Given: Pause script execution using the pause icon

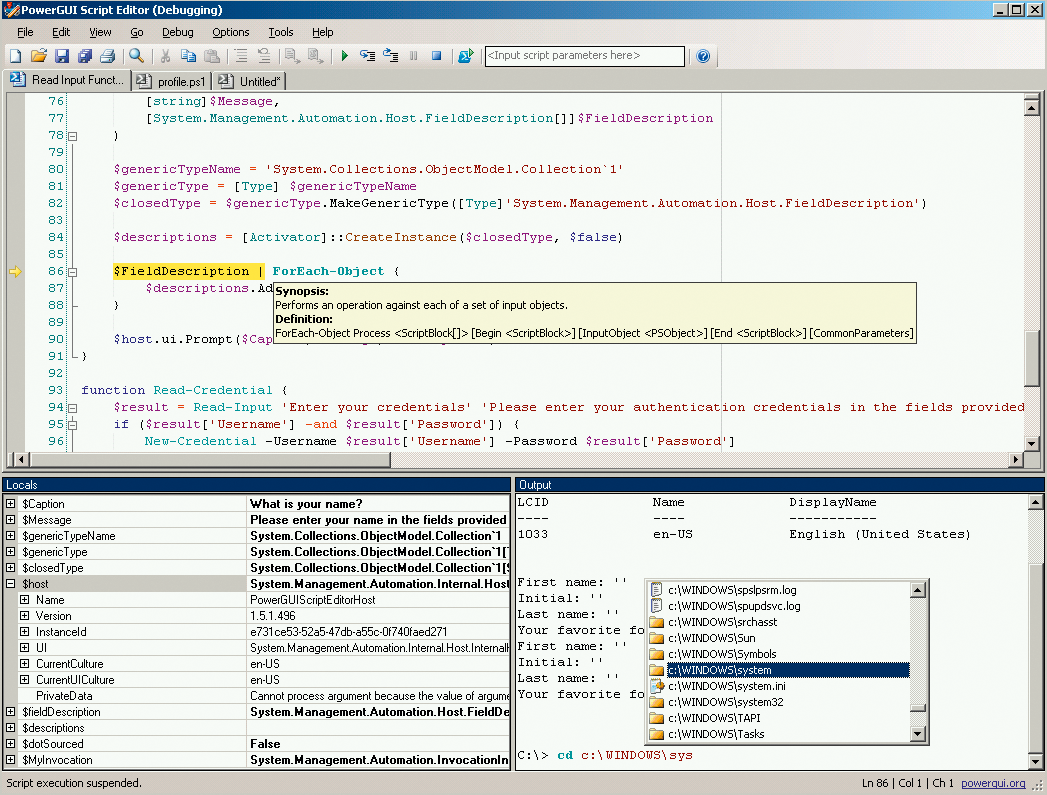Looking at the screenshot, I should pos(414,56).
